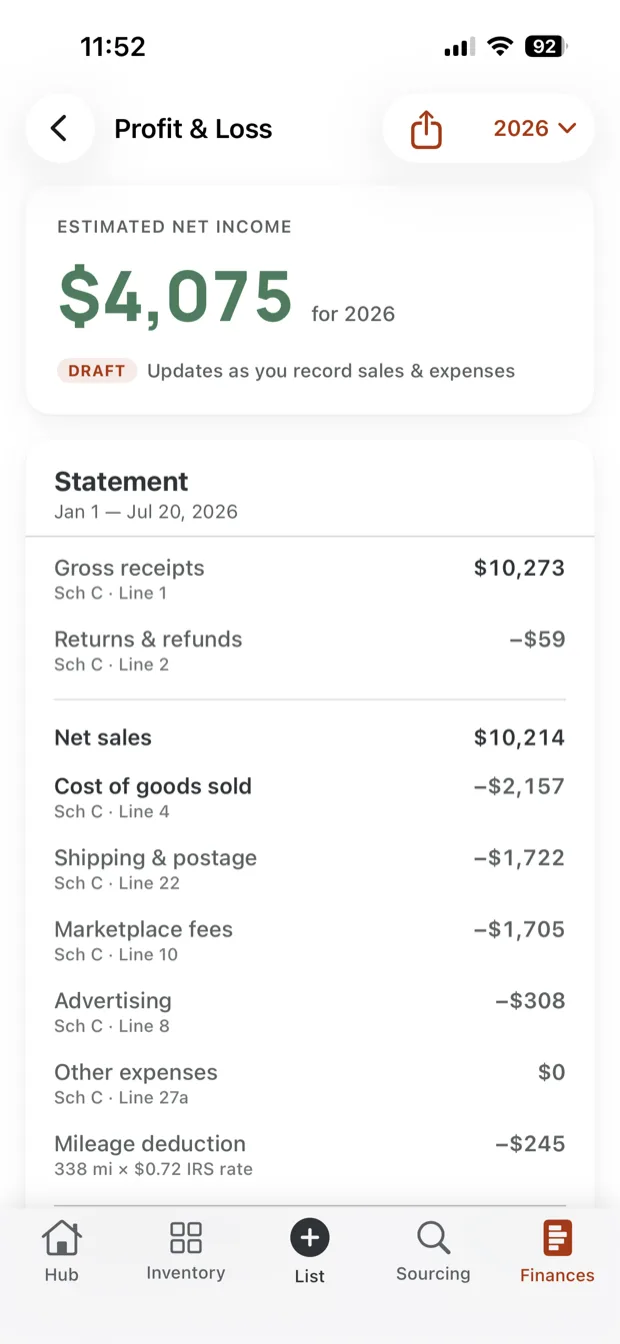The width and height of the screenshot is (620, 1344).
Task: View the Mileage deduction details
Action: (310, 1155)
